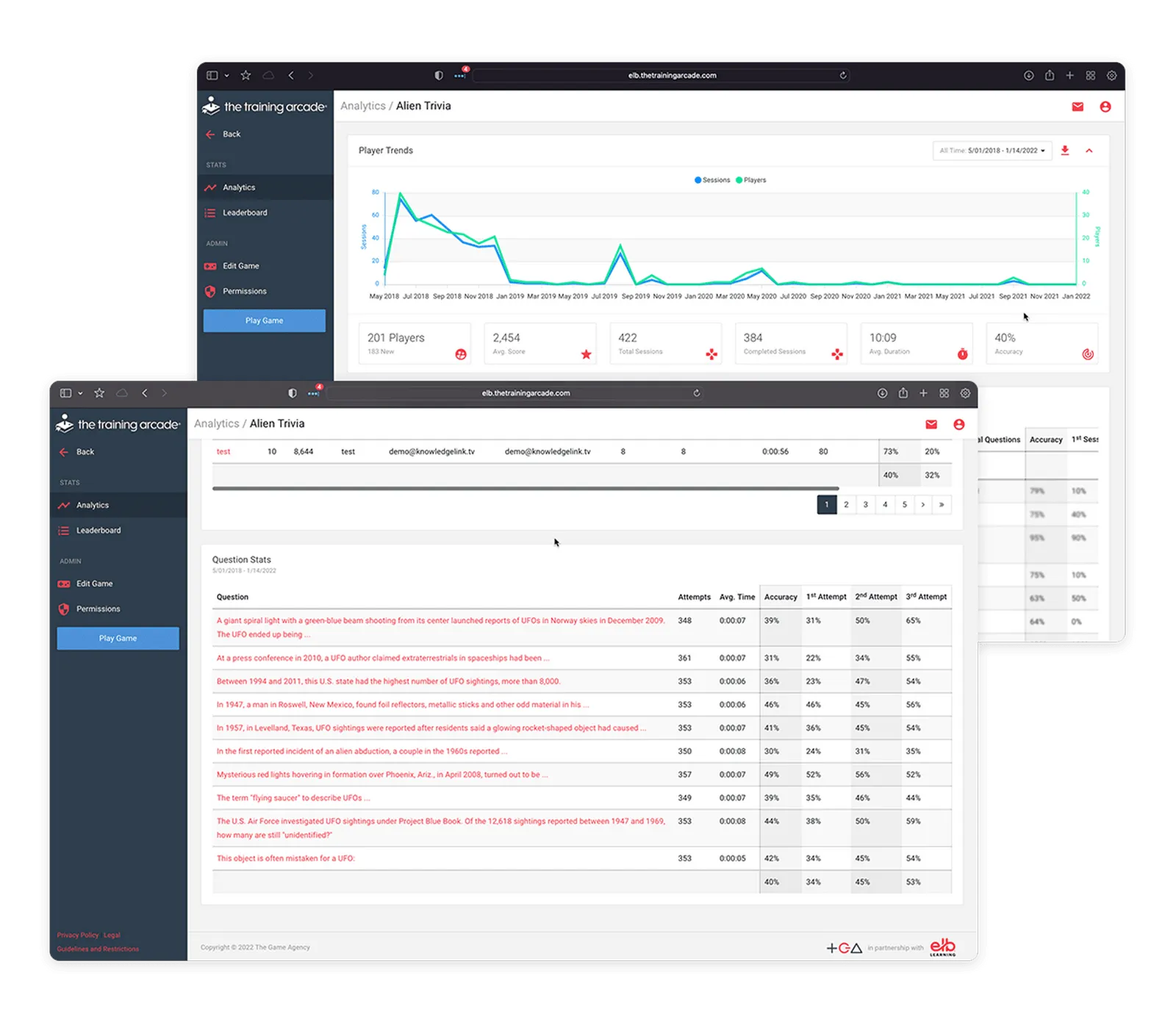1176x1023 pixels.
Task: Reload the page in the front window address bar
Action: click(697, 393)
